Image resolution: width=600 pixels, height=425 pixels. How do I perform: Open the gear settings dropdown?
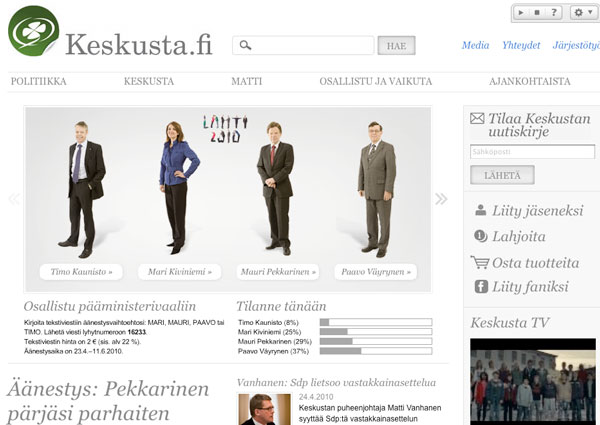tap(584, 12)
